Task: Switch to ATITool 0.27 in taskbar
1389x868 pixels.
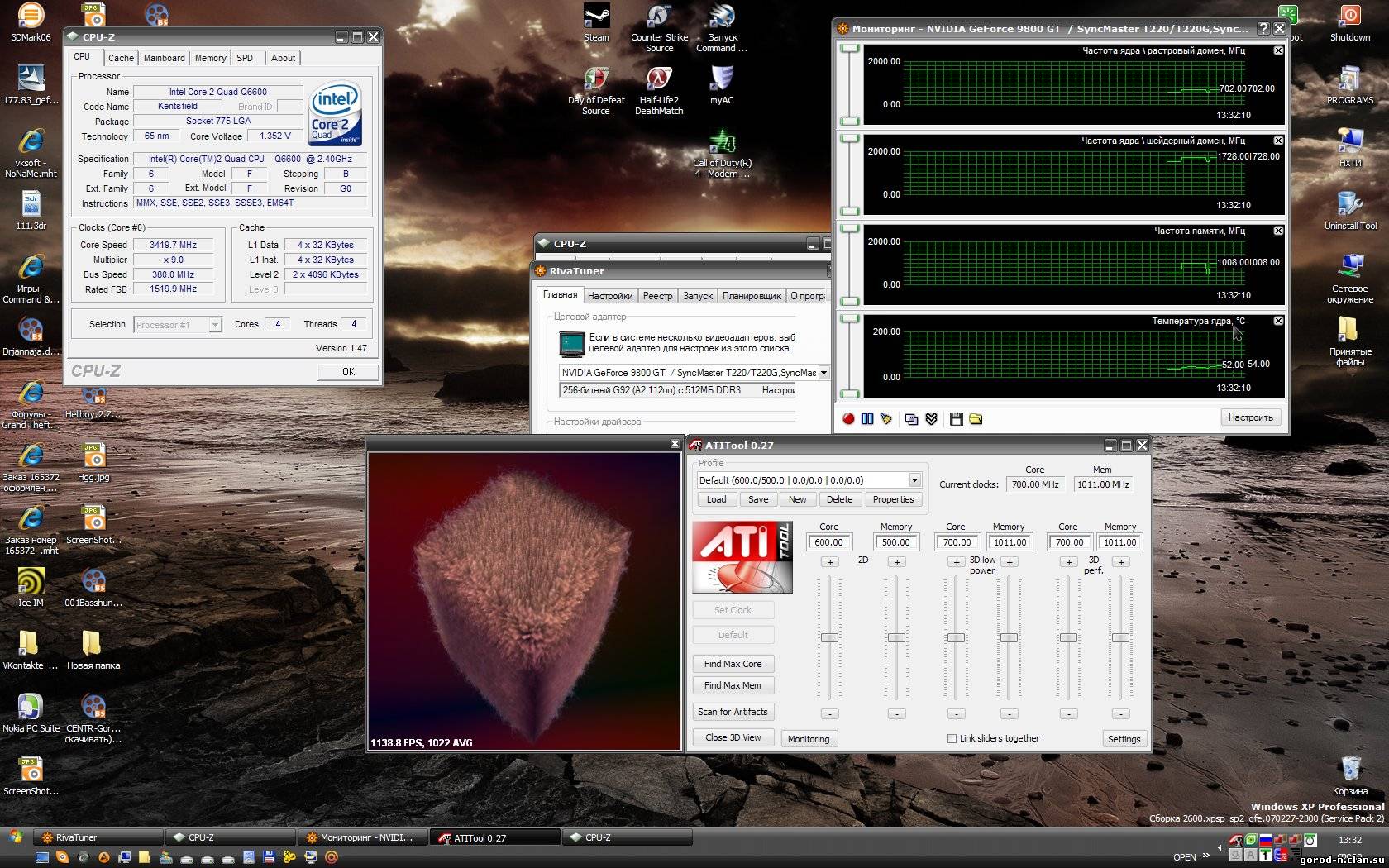Action: point(494,837)
